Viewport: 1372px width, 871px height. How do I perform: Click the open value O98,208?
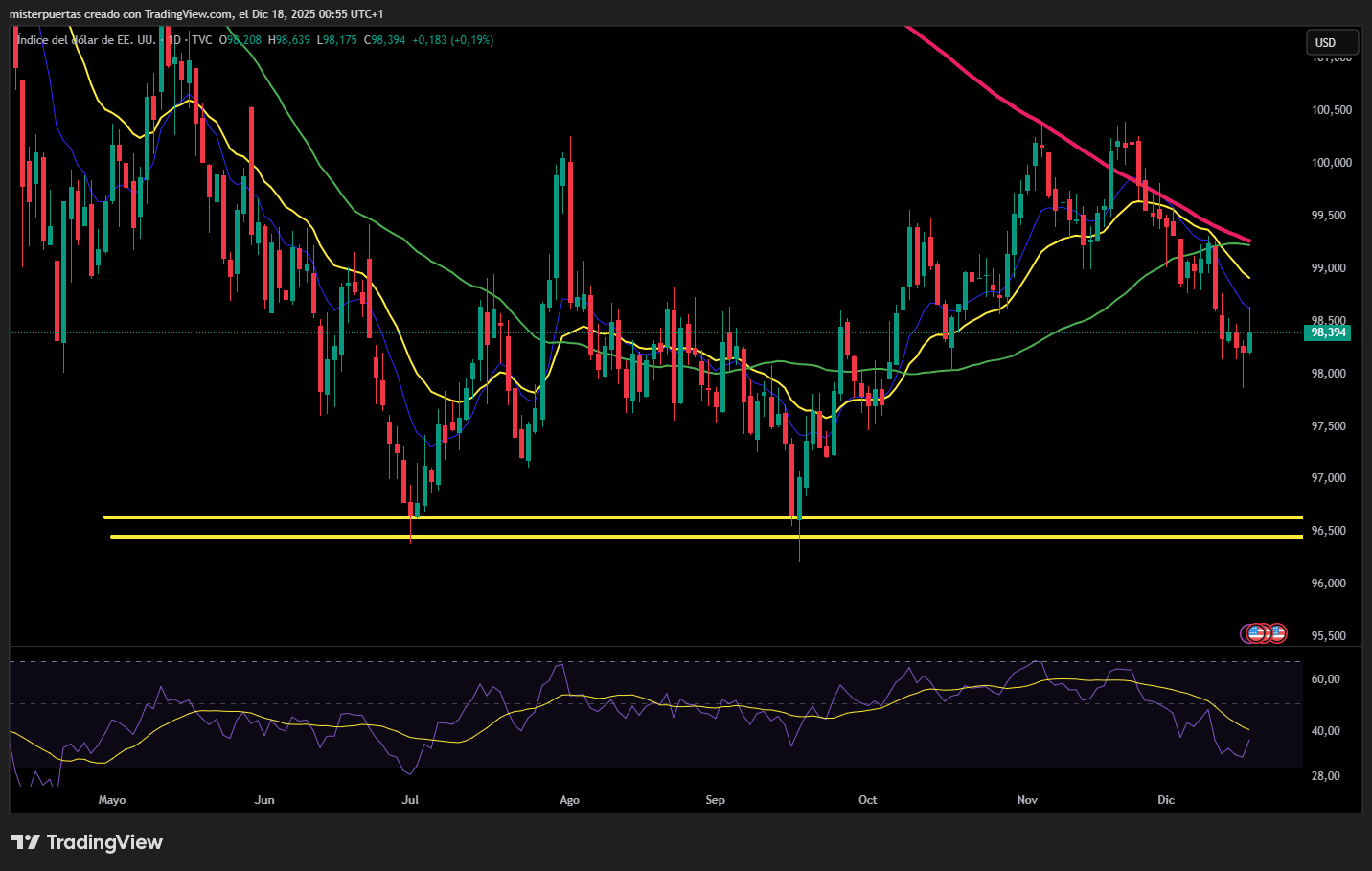coord(240,40)
